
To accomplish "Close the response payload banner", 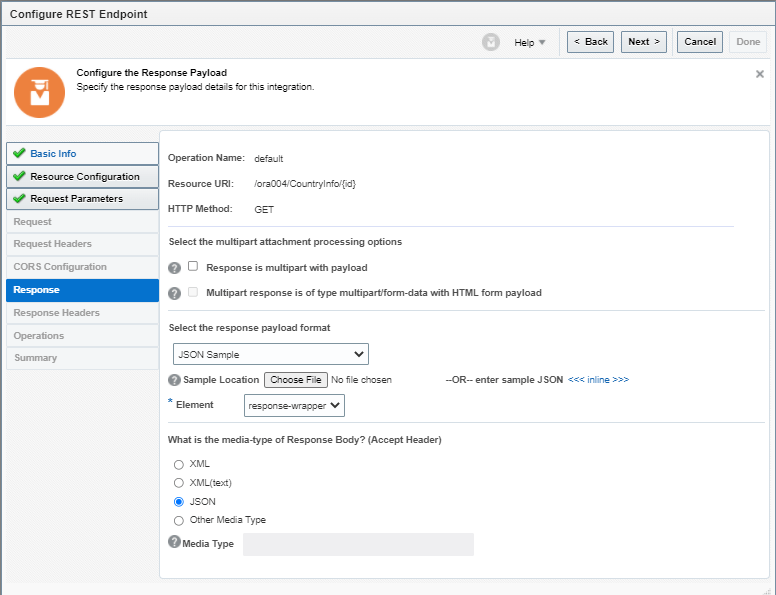I will 759,74.
